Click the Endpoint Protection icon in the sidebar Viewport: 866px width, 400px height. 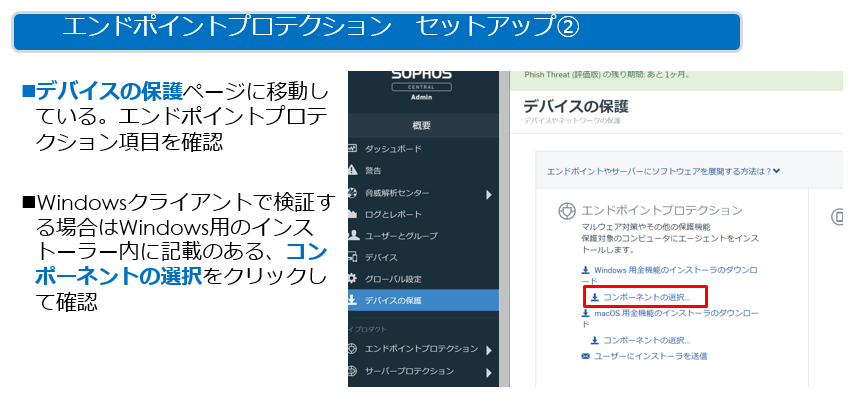[352, 349]
